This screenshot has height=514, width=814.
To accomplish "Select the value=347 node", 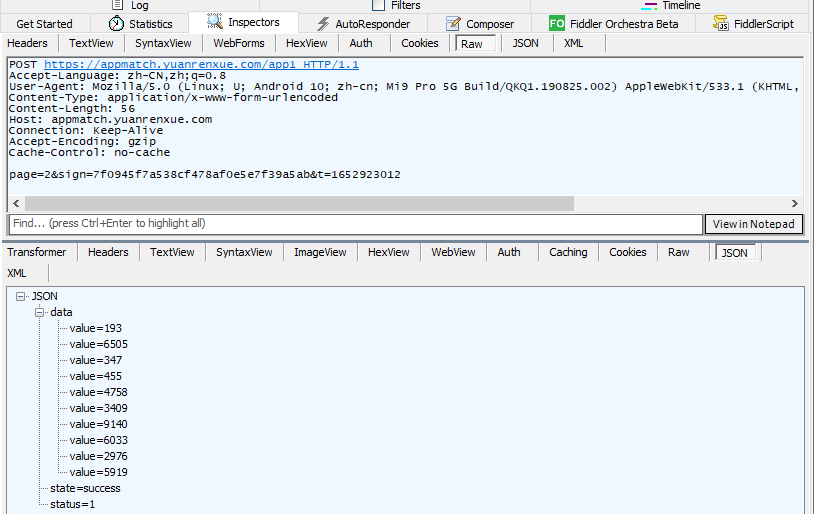I will pyautogui.click(x=96, y=360).
